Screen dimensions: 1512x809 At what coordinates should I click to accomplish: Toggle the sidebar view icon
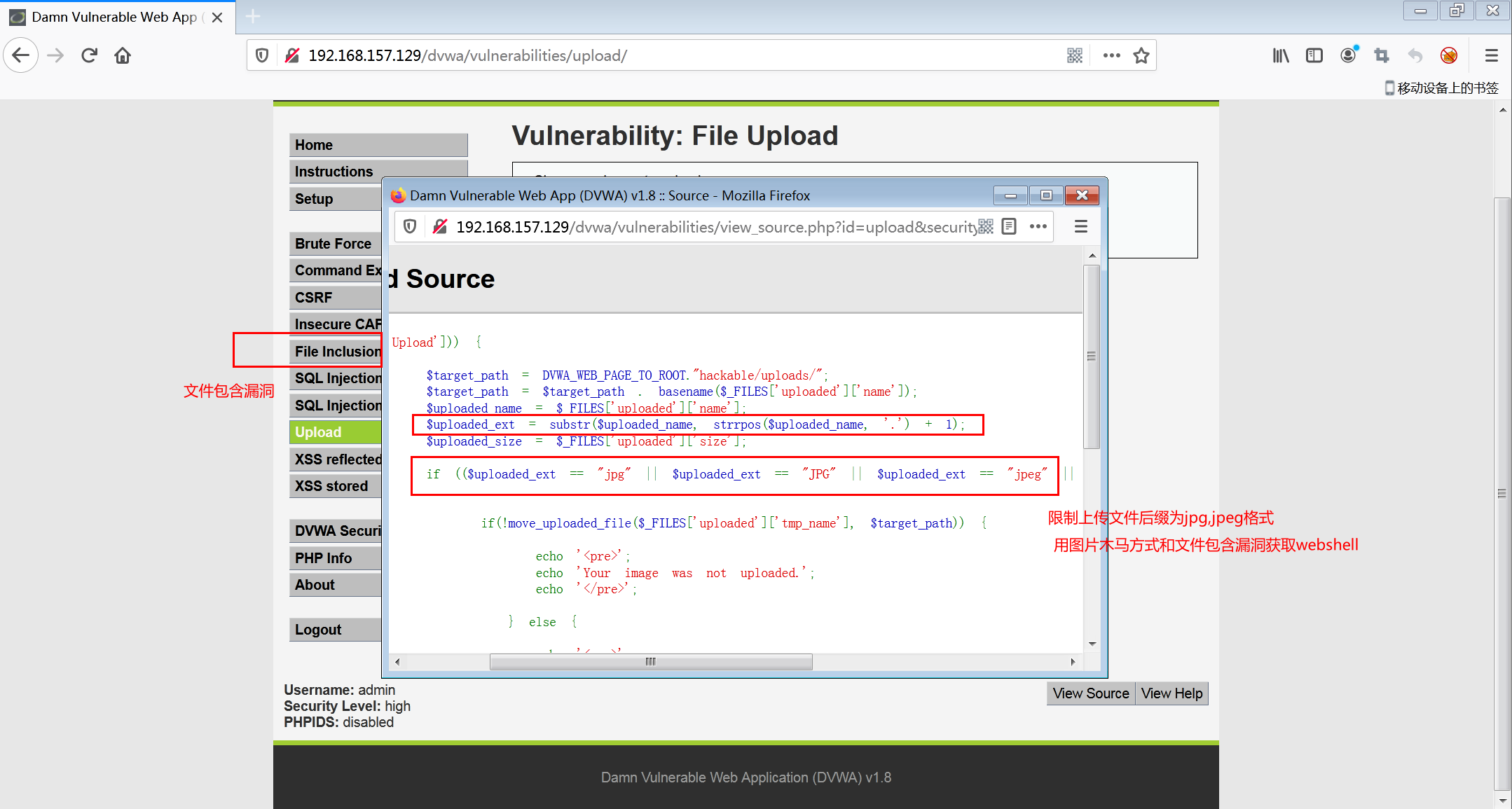tap(1314, 55)
